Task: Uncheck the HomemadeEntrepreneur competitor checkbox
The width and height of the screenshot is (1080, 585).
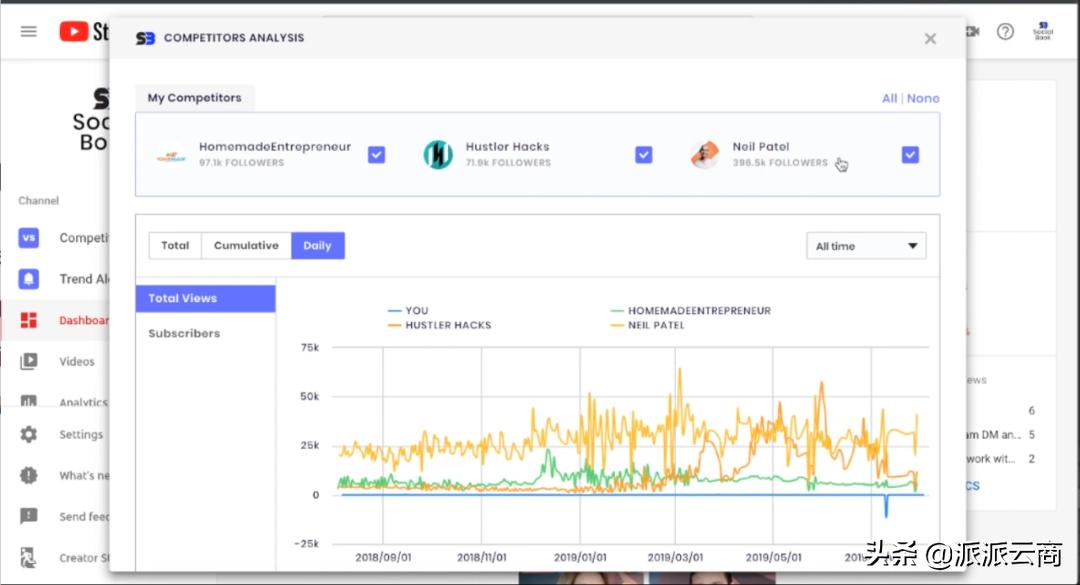Action: click(x=376, y=155)
